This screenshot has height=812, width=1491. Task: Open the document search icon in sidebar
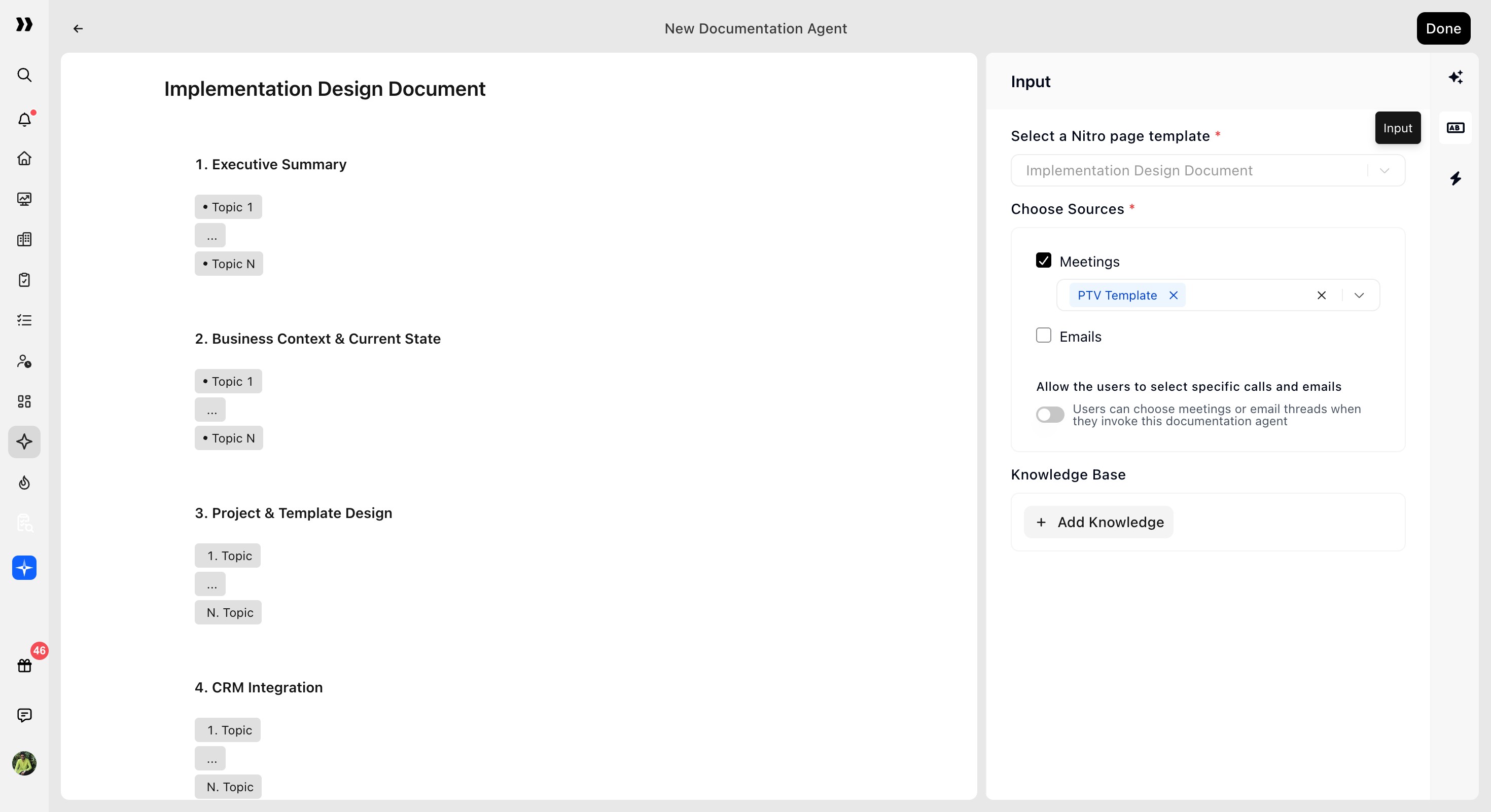24,523
